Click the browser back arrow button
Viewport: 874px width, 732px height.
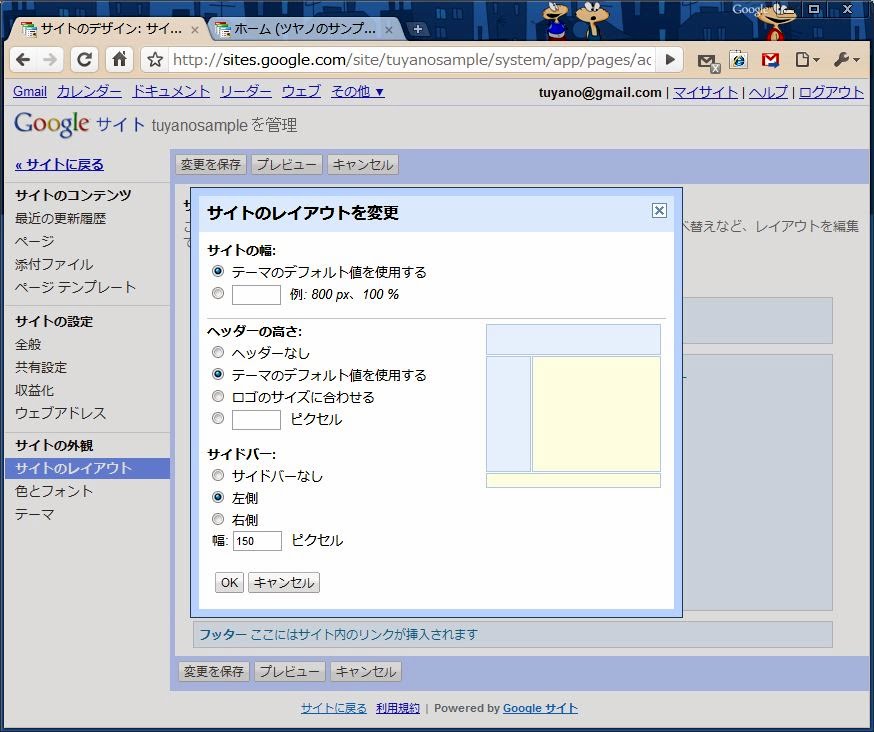point(24,60)
